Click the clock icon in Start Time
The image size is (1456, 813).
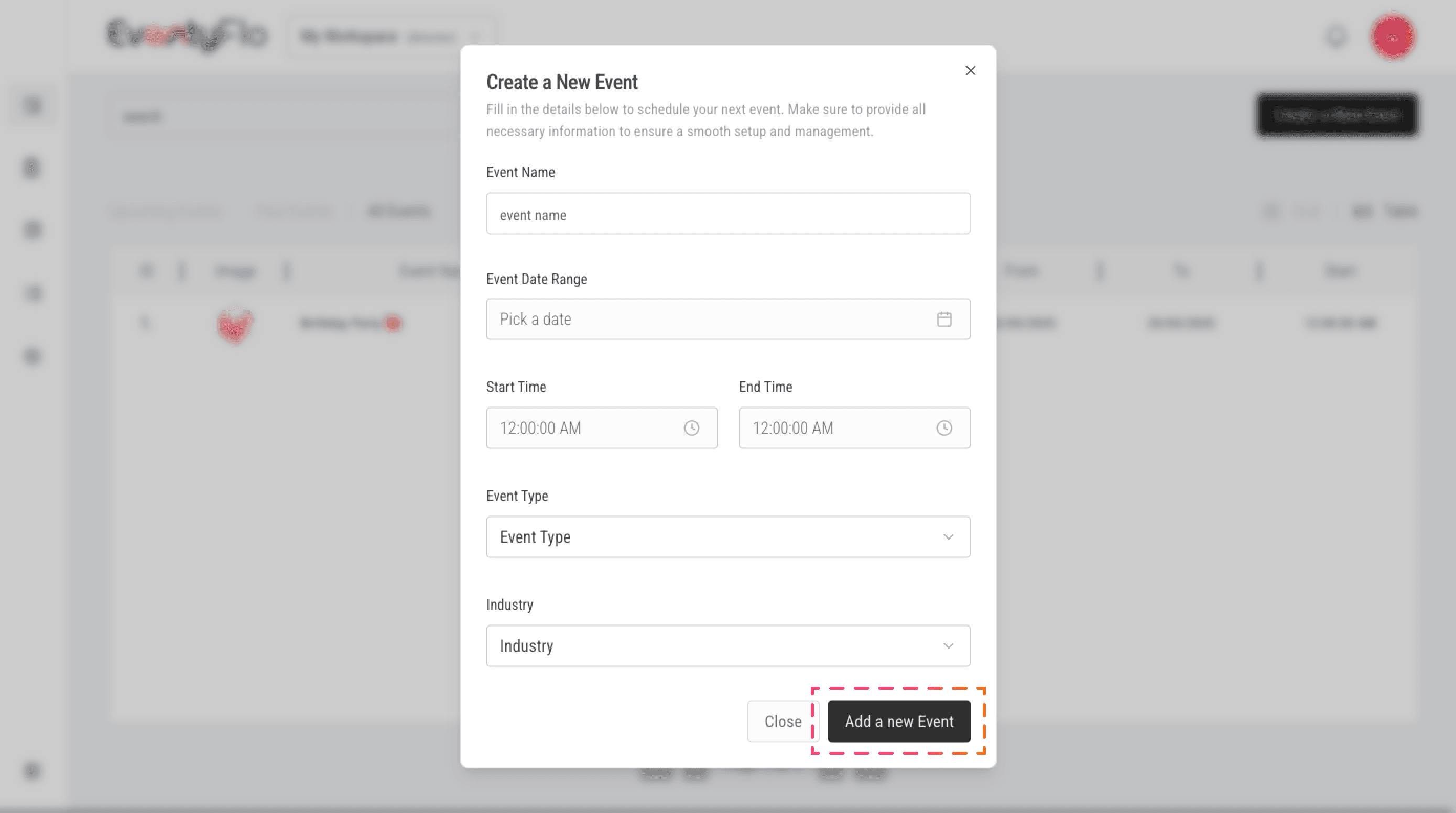tap(691, 427)
